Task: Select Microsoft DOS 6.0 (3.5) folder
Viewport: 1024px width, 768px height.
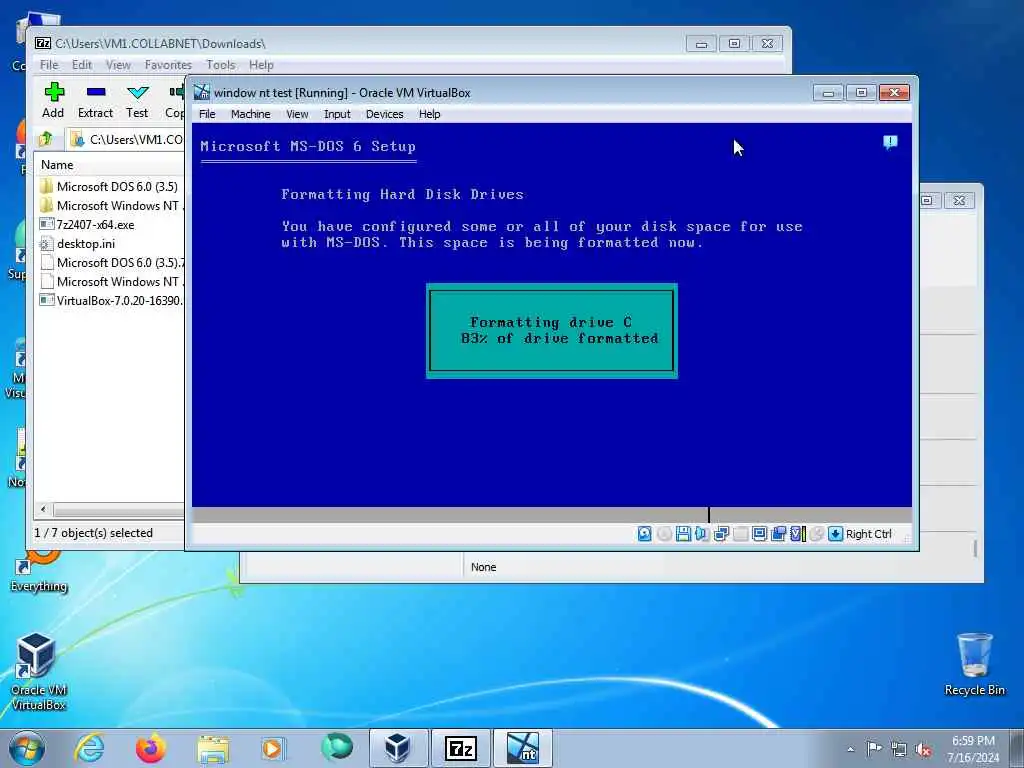Action: pyautogui.click(x=110, y=187)
